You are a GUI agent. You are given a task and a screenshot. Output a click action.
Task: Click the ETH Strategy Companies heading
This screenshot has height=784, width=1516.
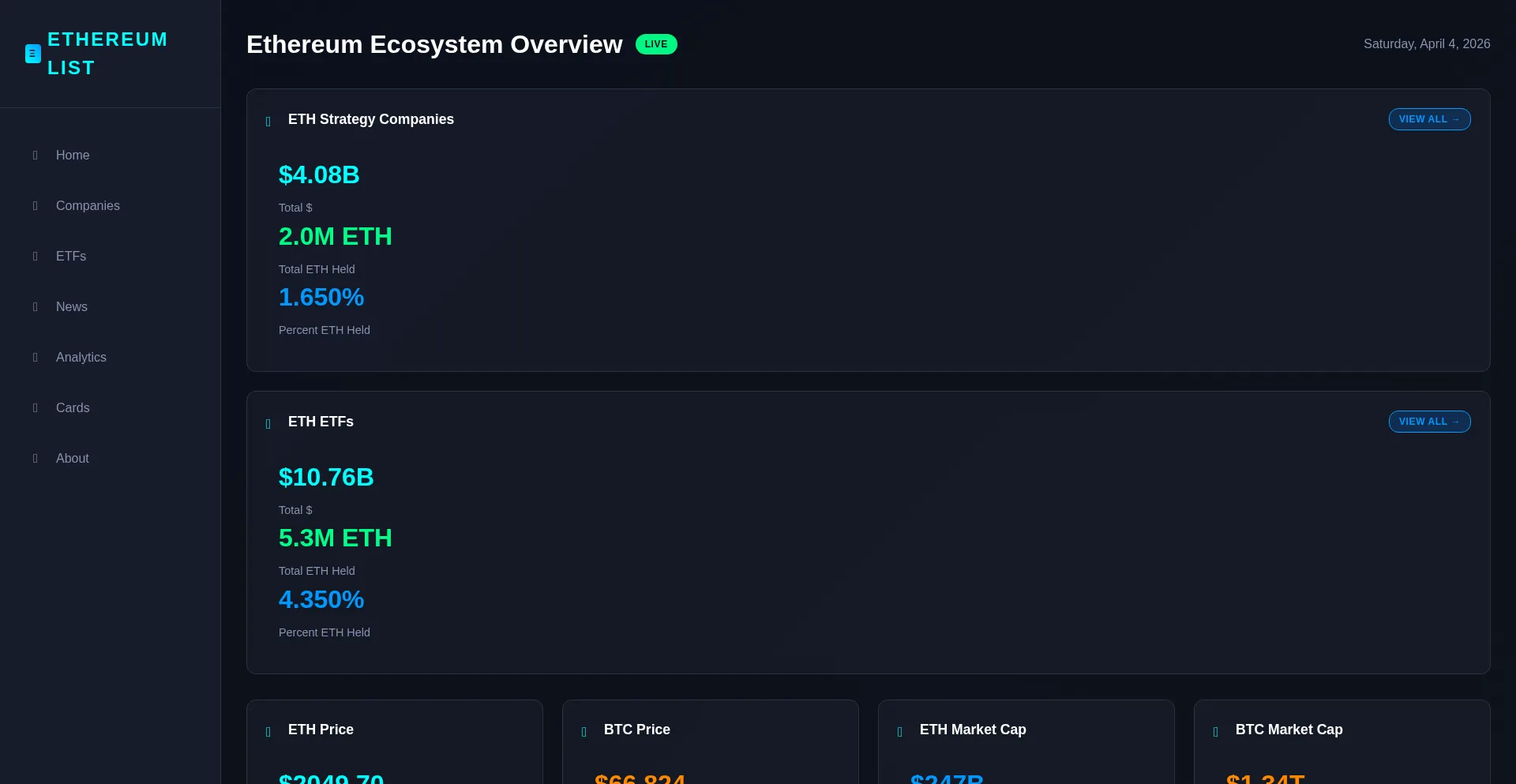pyautogui.click(x=371, y=119)
